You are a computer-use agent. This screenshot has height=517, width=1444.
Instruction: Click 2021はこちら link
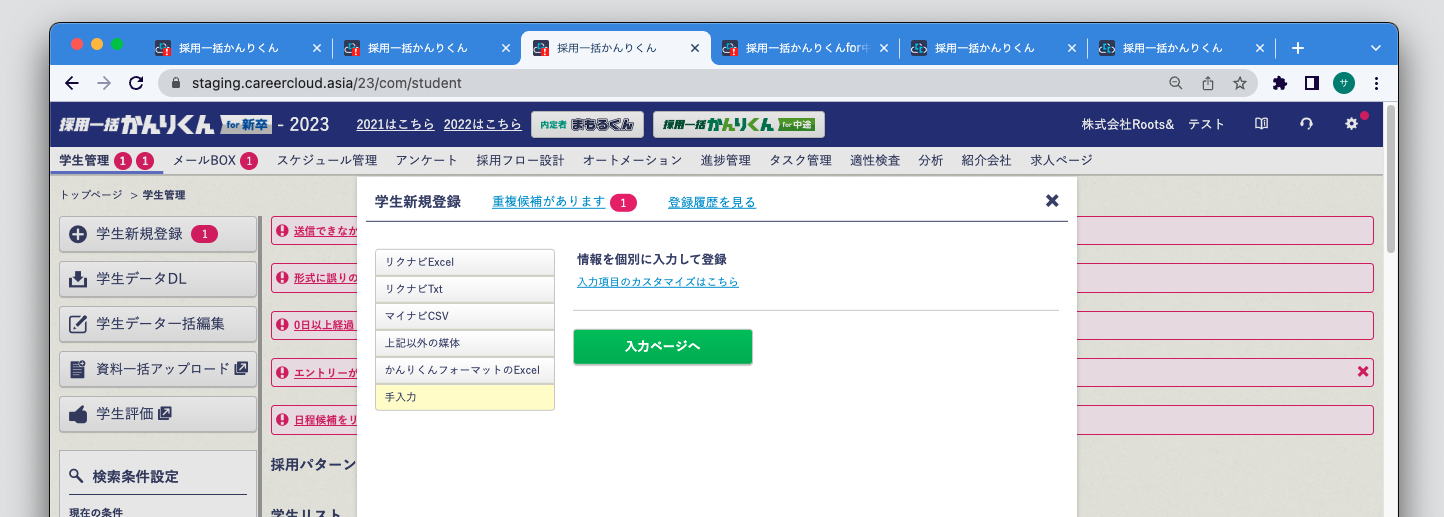pos(395,124)
